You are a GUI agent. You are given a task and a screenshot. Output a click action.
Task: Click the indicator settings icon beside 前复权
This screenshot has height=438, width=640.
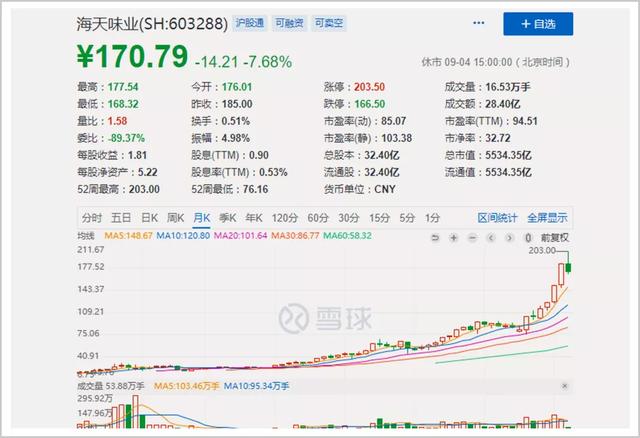[x=529, y=237]
